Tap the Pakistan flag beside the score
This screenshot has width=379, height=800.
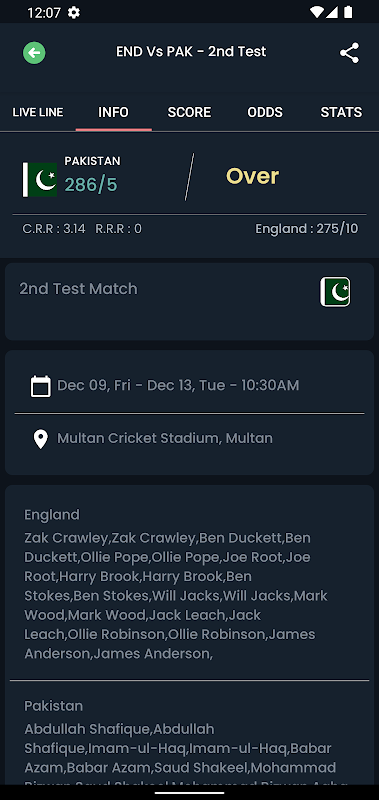(40, 180)
